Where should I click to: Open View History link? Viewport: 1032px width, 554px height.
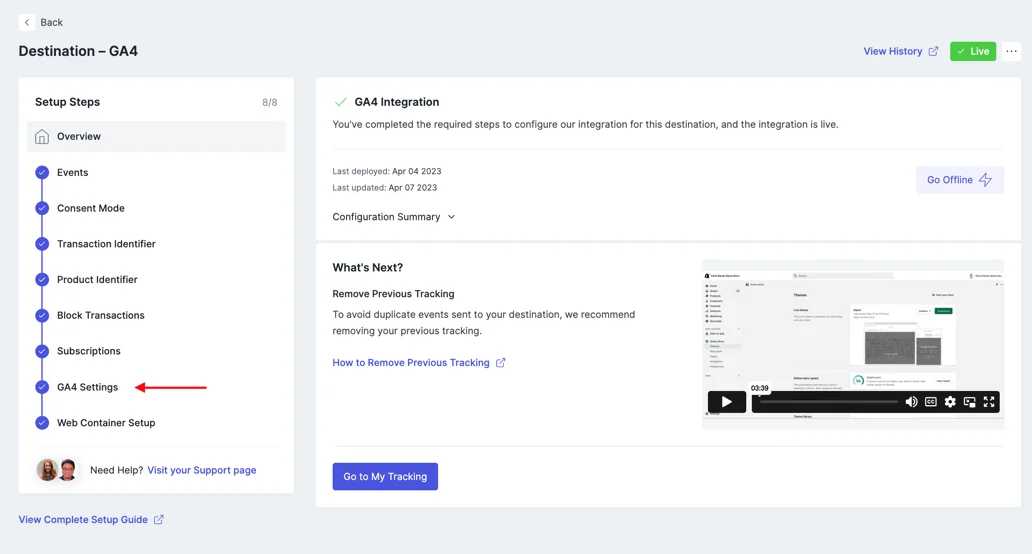coord(892,51)
